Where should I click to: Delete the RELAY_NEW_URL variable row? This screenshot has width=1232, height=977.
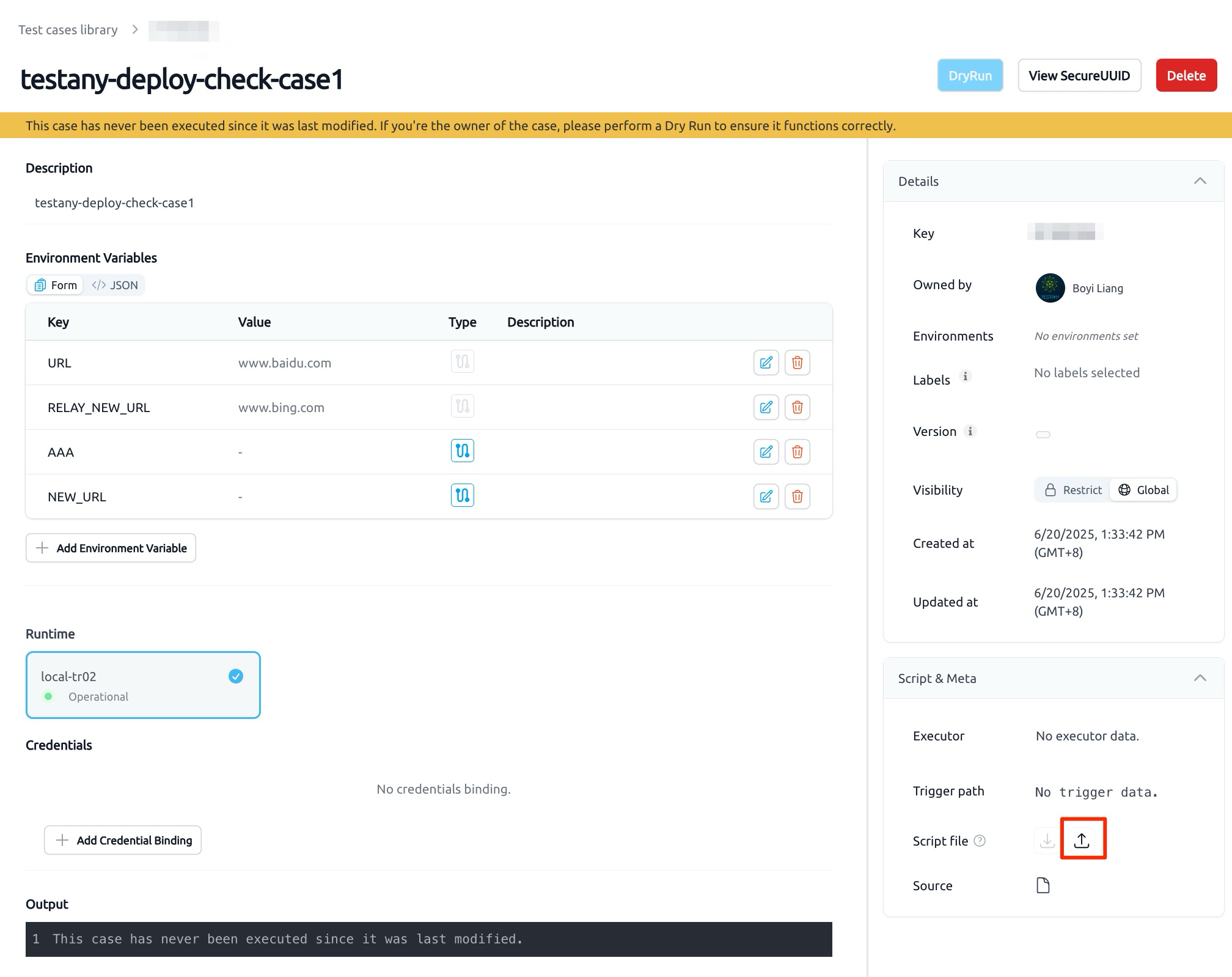[797, 407]
